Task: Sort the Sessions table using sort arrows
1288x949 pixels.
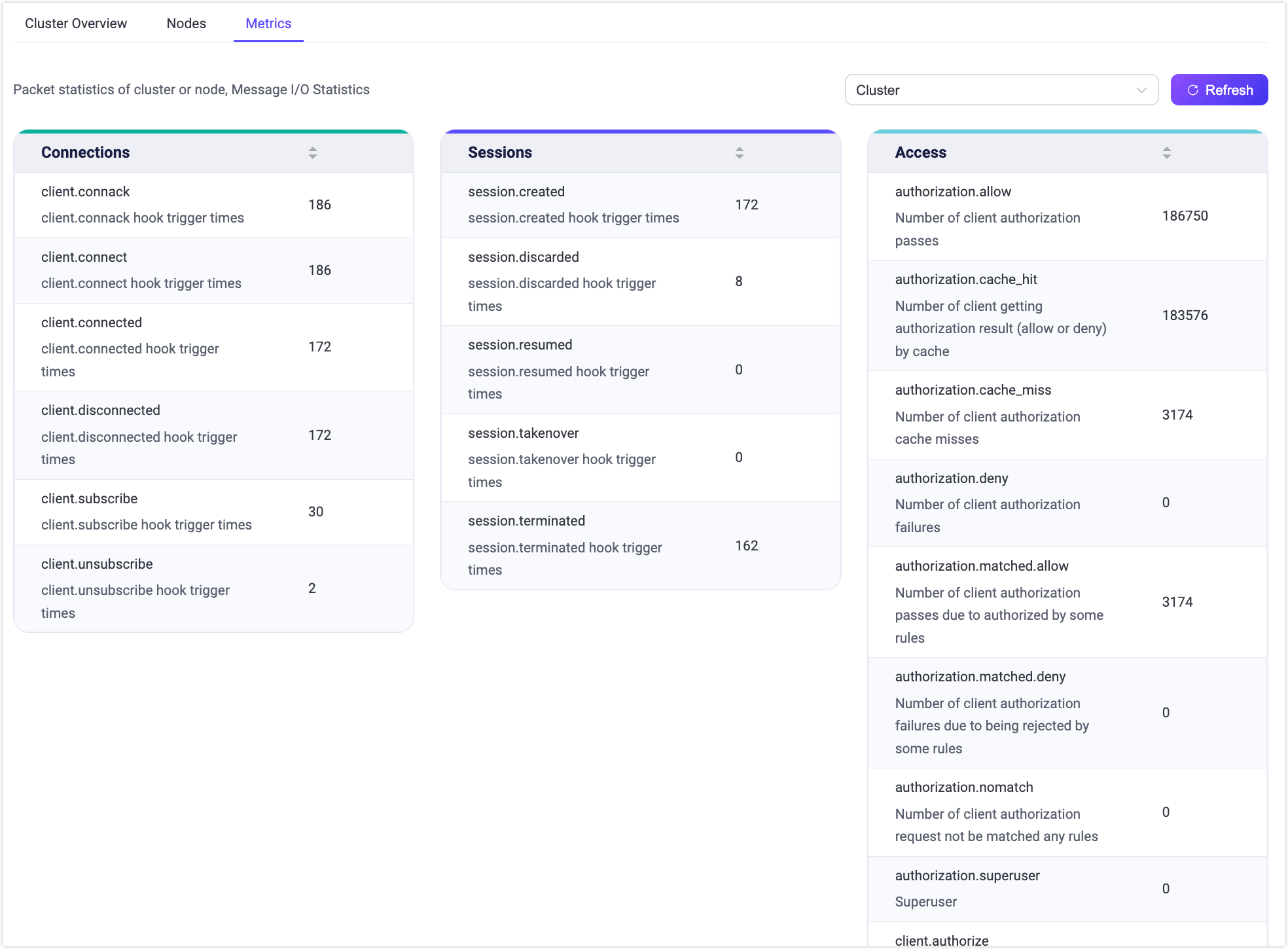Action: click(x=740, y=152)
